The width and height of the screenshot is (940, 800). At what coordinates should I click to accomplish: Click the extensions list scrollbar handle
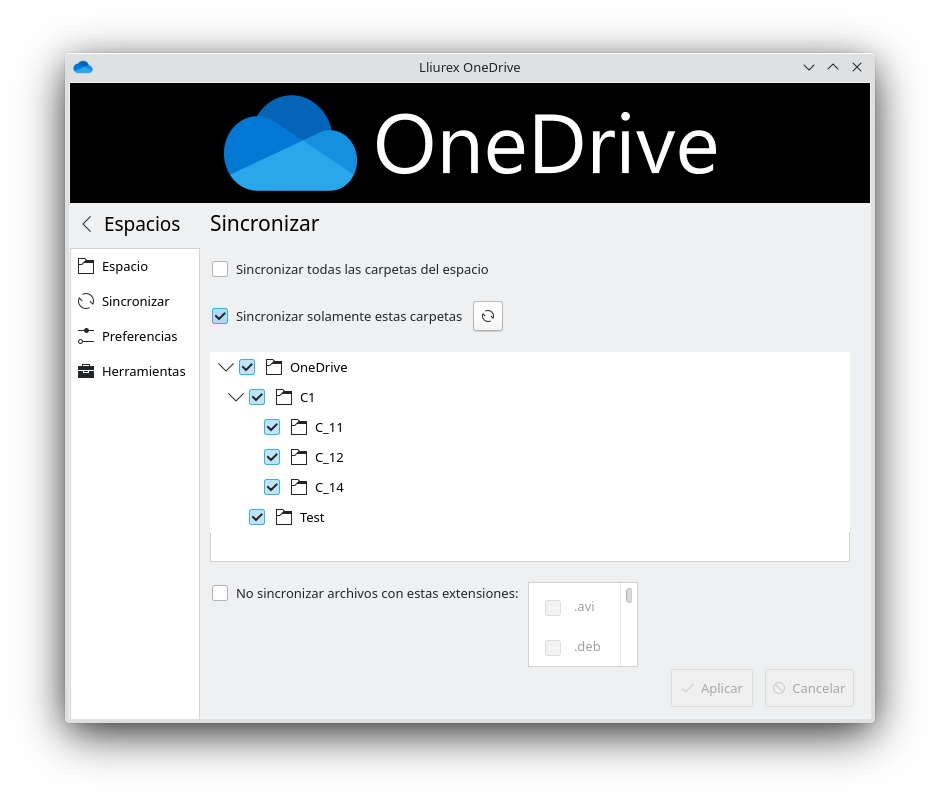629,596
